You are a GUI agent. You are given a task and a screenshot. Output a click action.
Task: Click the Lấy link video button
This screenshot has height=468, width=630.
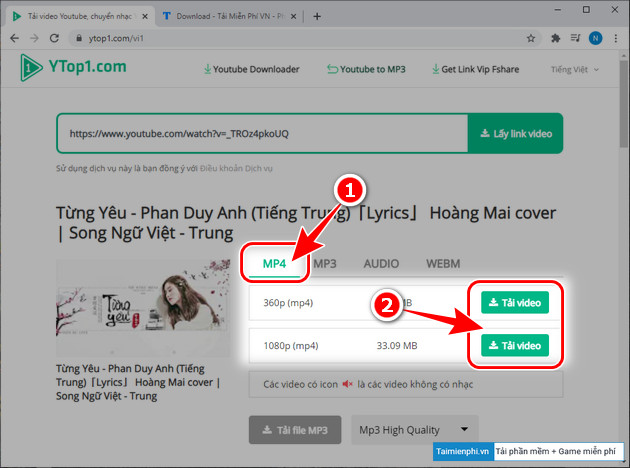(515, 133)
